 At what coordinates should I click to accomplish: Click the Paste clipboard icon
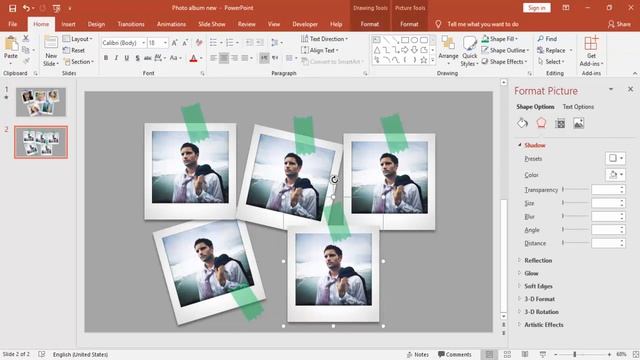[11, 44]
